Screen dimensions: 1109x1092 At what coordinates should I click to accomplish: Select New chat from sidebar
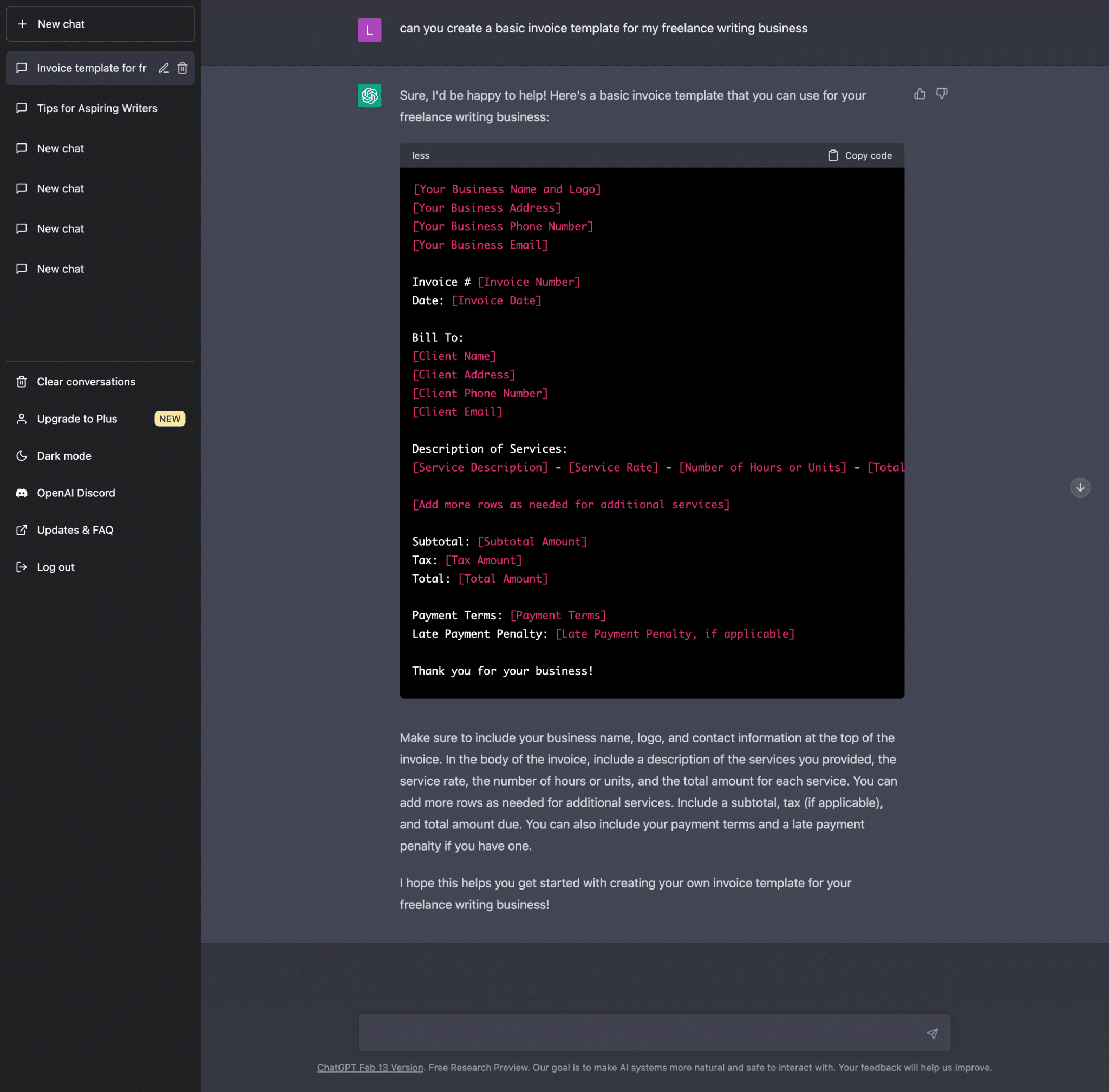point(100,23)
